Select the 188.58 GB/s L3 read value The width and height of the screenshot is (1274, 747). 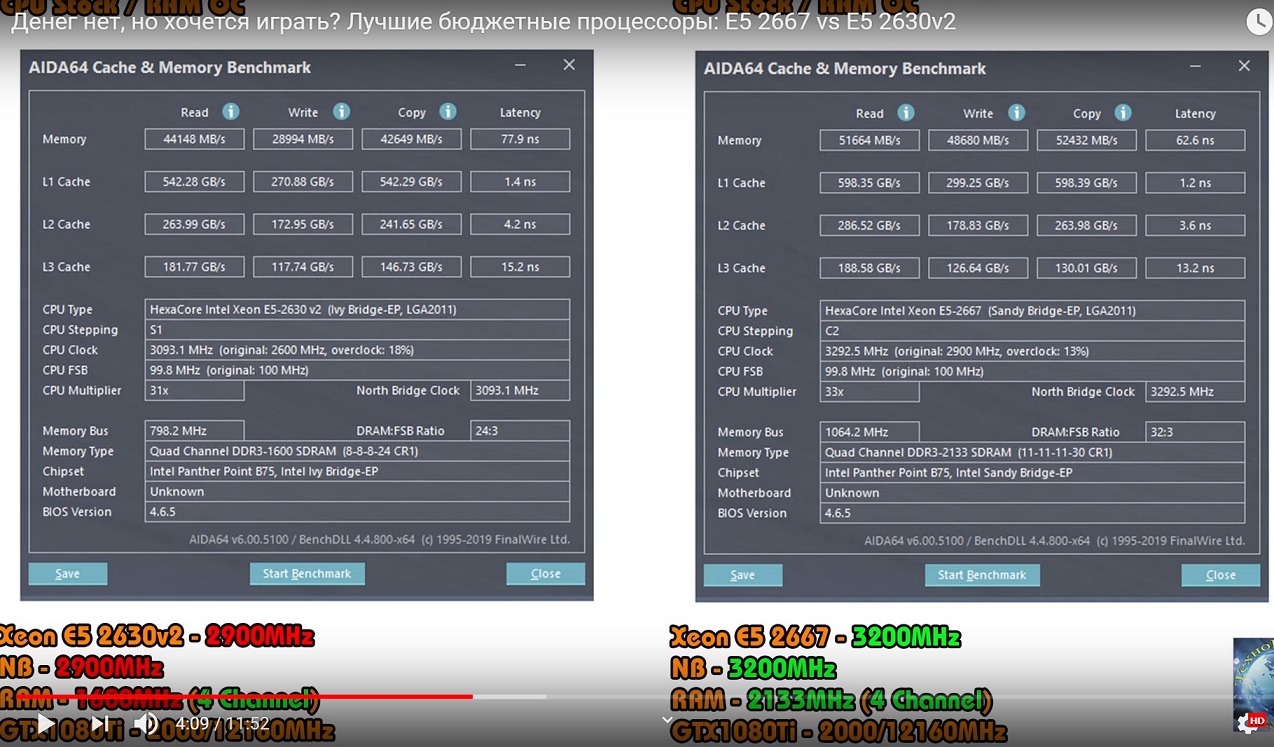tap(870, 268)
